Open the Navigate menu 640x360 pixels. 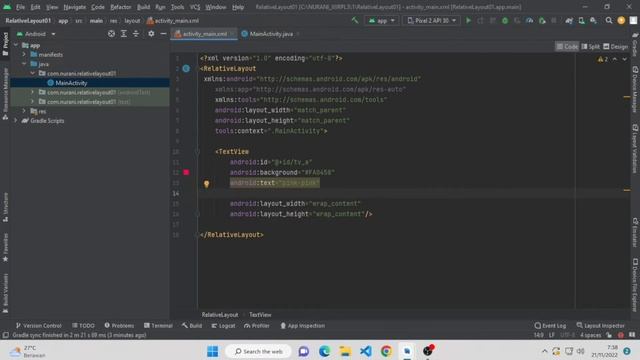pyautogui.click(x=75, y=7)
